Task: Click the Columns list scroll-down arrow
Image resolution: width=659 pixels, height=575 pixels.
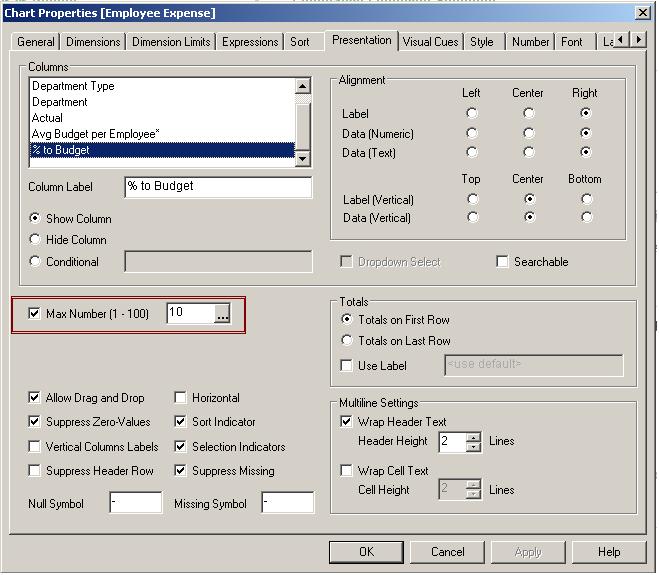Action: tap(303, 159)
